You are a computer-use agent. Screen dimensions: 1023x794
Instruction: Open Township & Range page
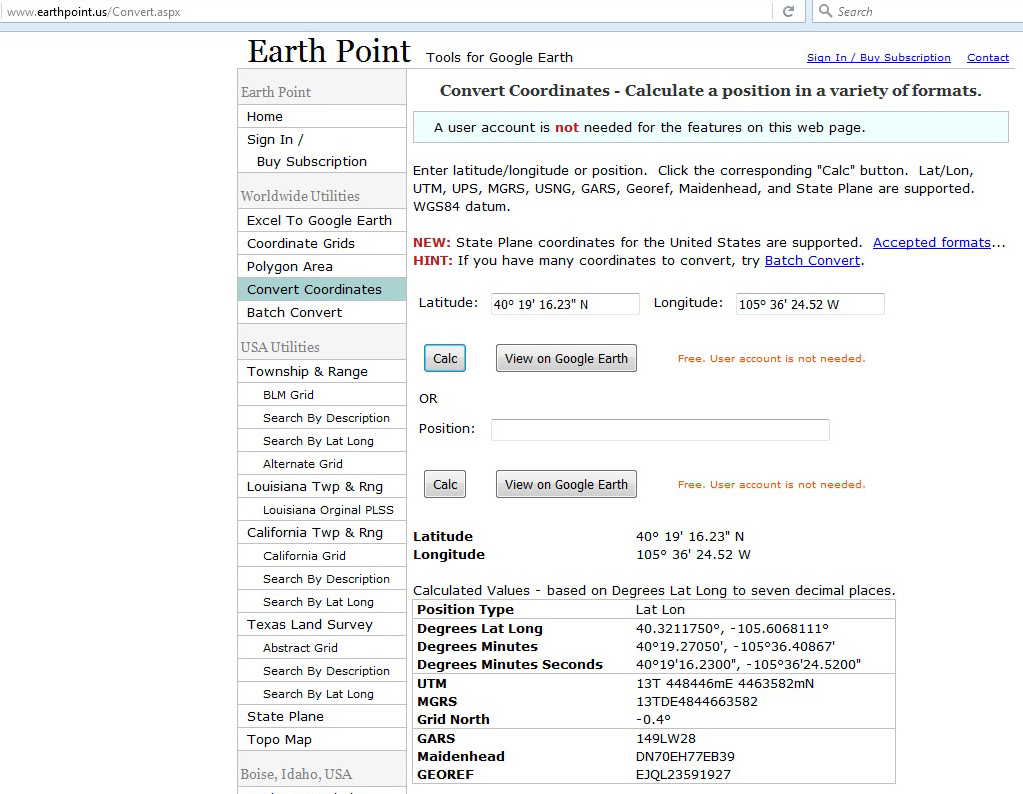322,371
